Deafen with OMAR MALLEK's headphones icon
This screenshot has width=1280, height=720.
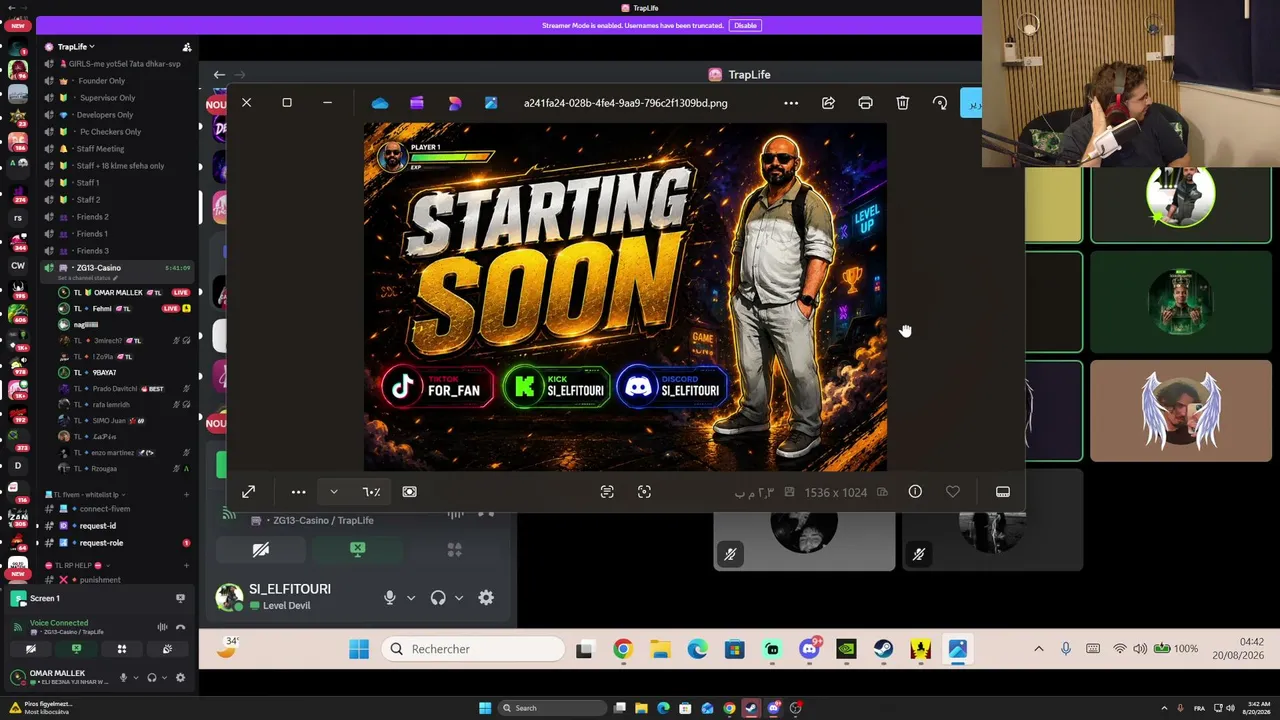152,677
